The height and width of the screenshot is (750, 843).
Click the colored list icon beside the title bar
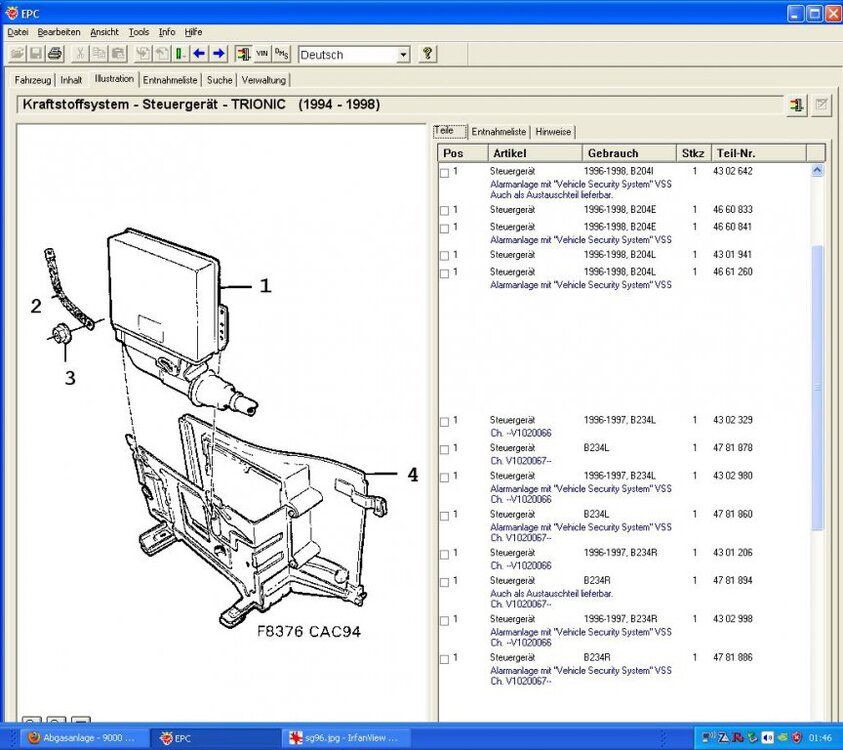(797, 105)
